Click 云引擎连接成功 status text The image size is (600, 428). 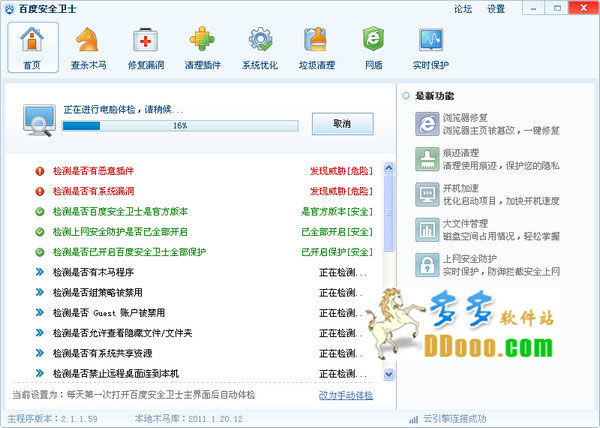click(455, 419)
